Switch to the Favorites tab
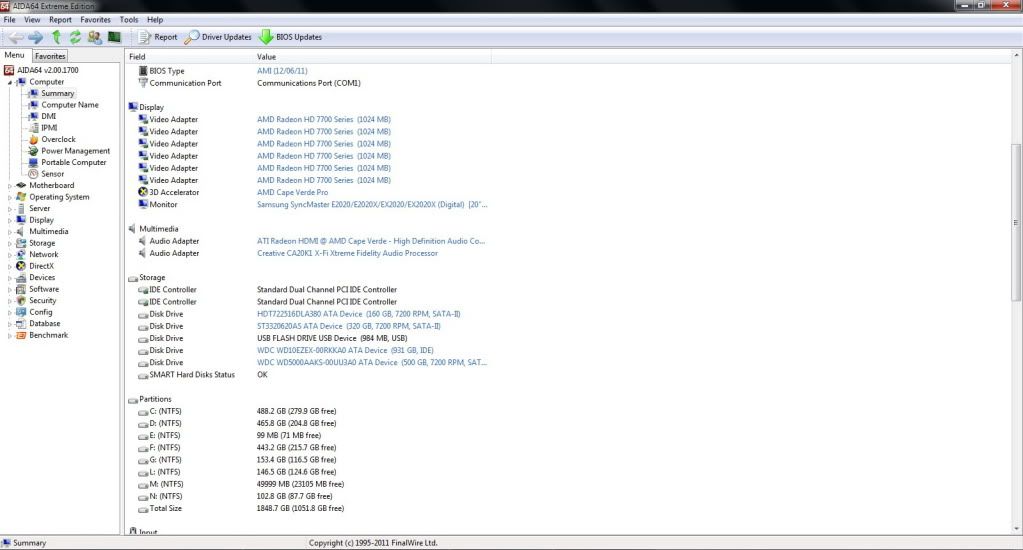Image resolution: width=1023 pixels, height=550 pixels. pos(50,56)
